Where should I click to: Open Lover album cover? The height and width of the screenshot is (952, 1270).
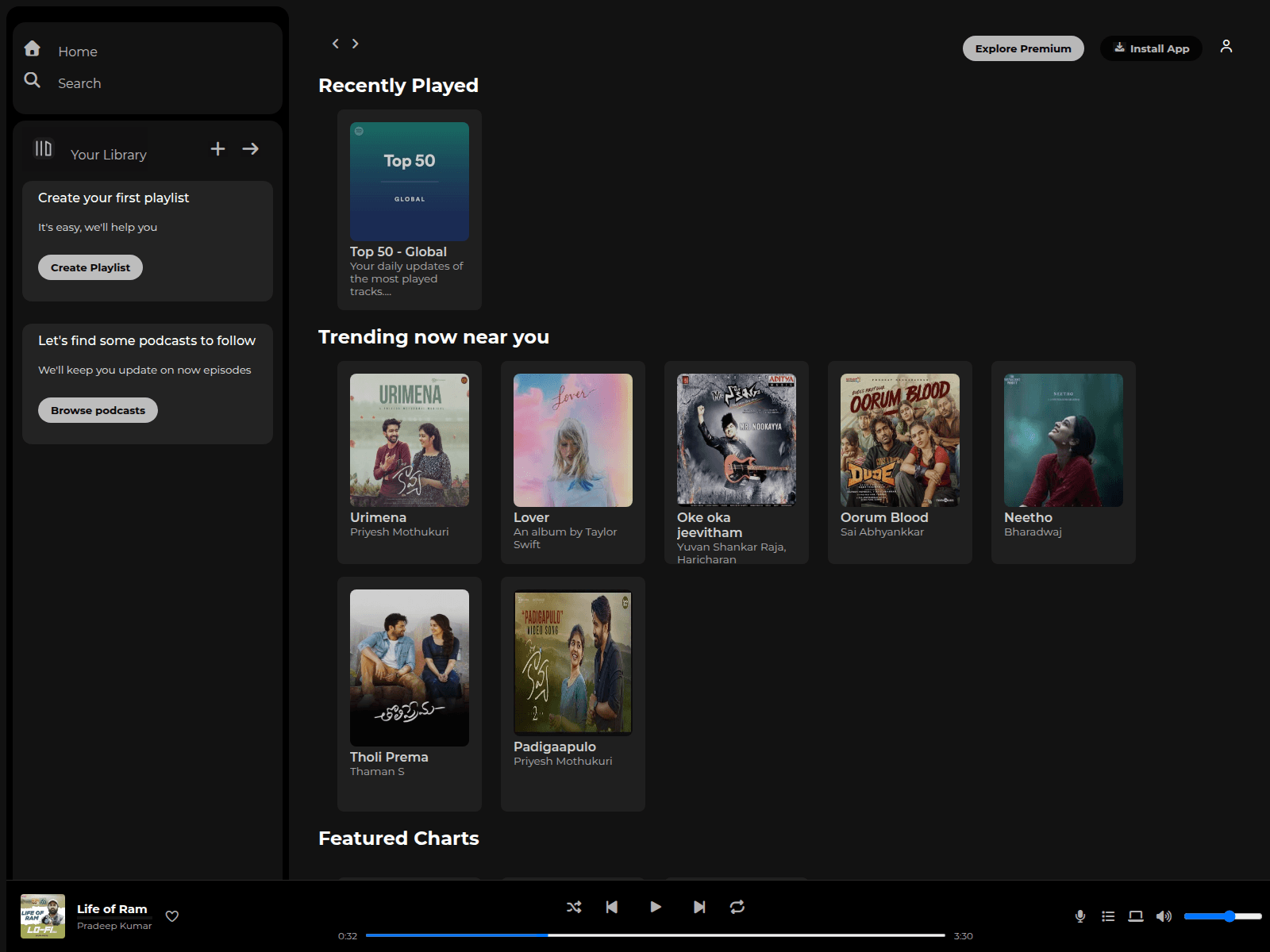coord(573,440)
